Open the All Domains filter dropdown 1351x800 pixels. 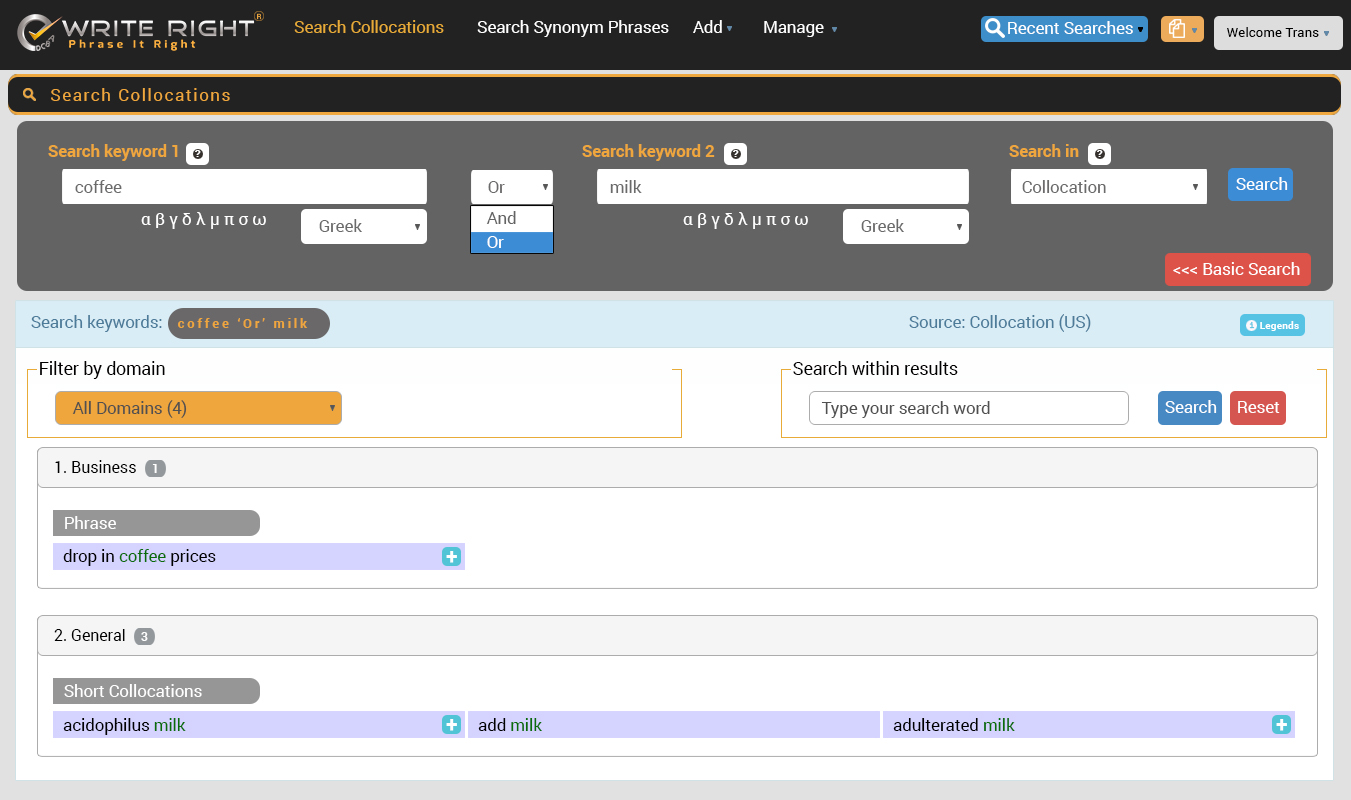(198, 408)
